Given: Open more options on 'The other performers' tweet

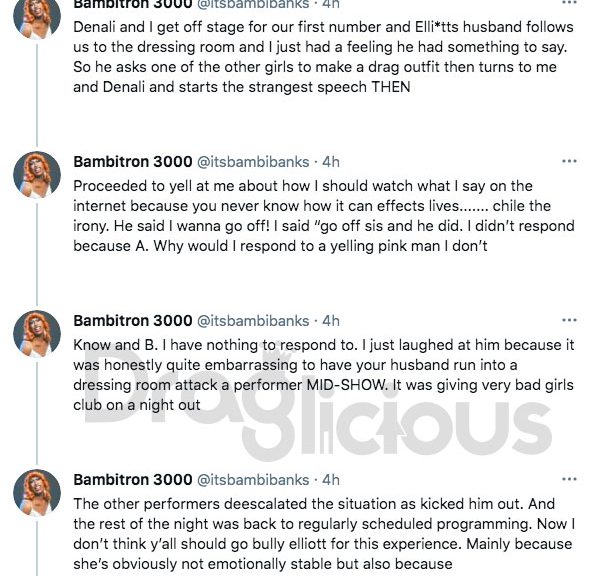Looking at the screenshot, I should click(569, 479).
